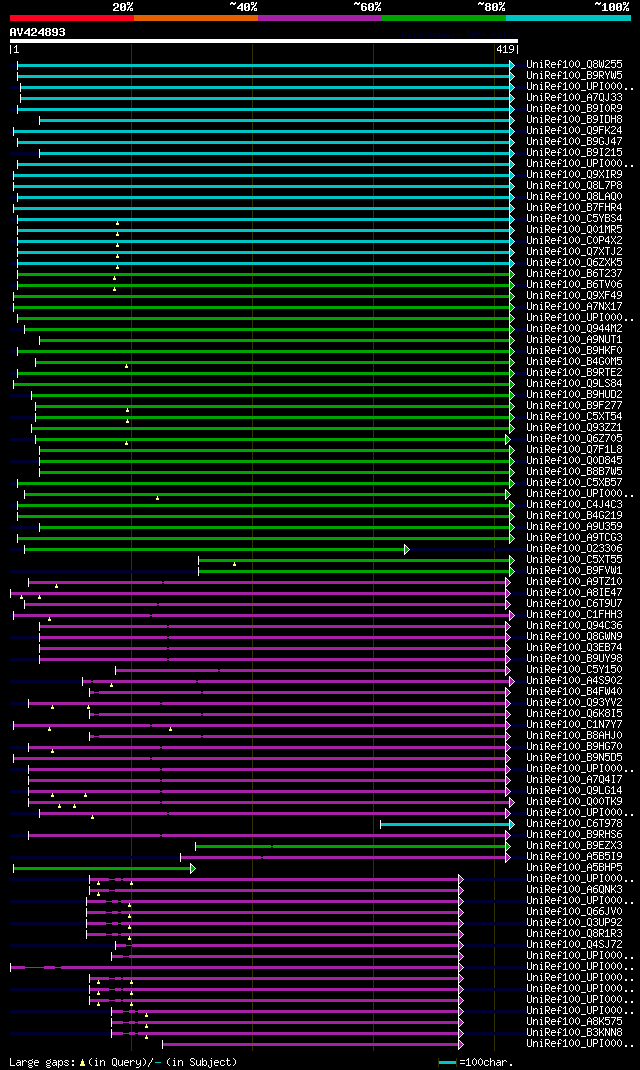The height and width of the screenshot is (1070, 640).
Task: Select the UniRef100_C5YBS4 label
Action: tap(574, 218)
